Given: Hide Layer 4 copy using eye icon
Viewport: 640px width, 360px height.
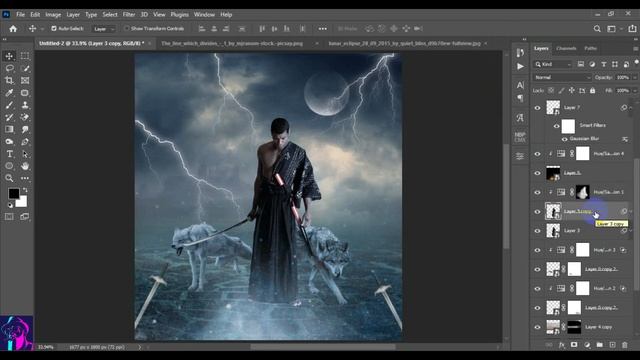Looking at the screenshot, I should click(x=537, y=327).
